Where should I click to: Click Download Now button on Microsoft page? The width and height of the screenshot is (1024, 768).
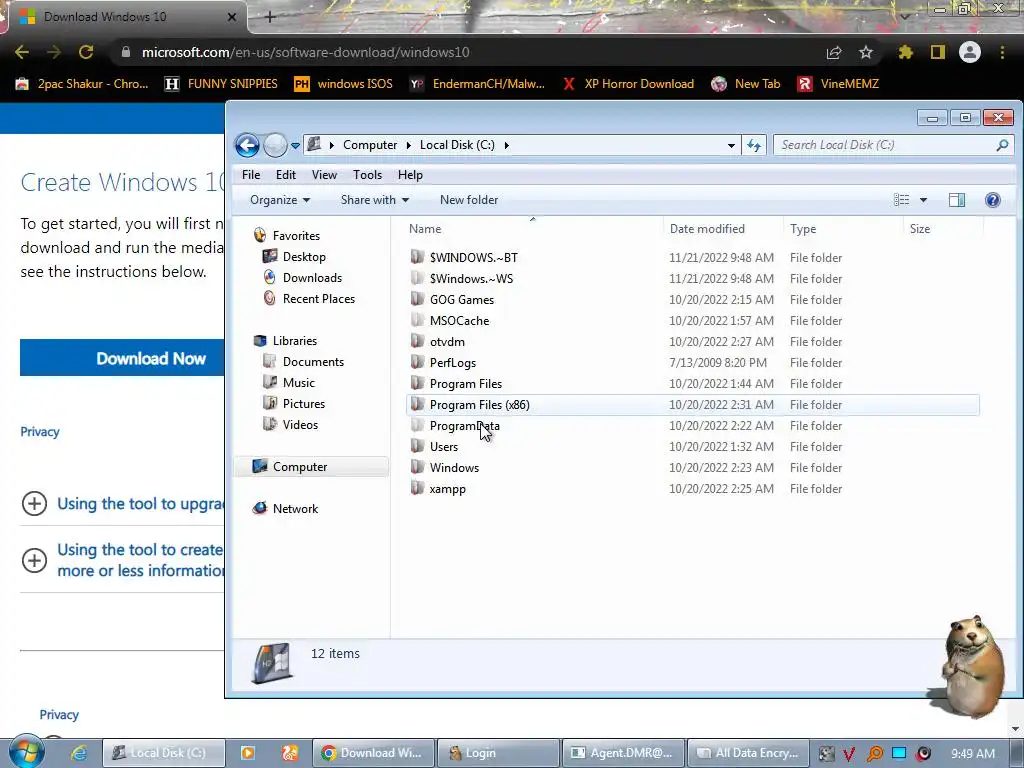122,358
